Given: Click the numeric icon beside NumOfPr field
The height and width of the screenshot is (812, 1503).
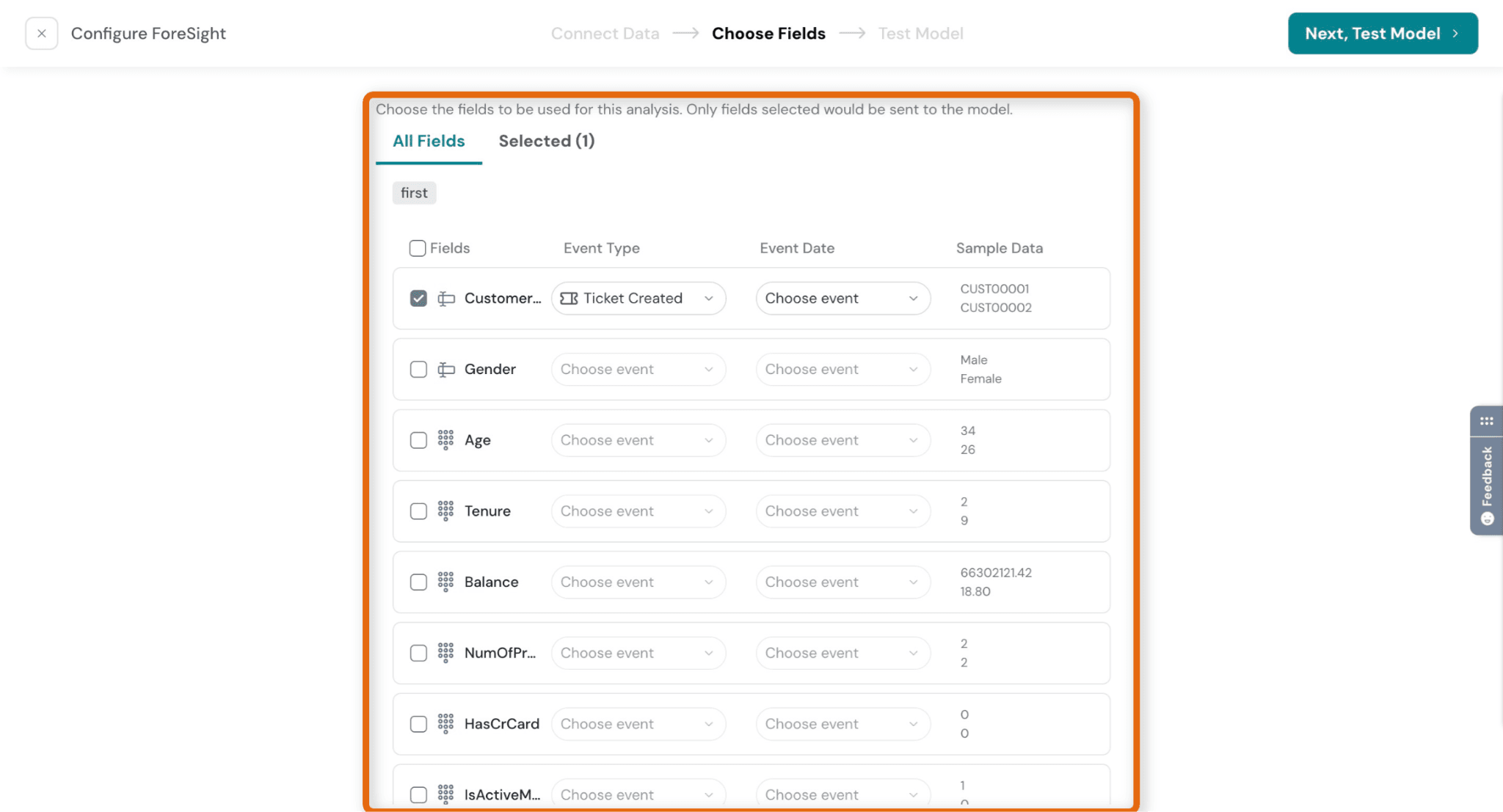Looking at the screenshot, I should (445, 653).
